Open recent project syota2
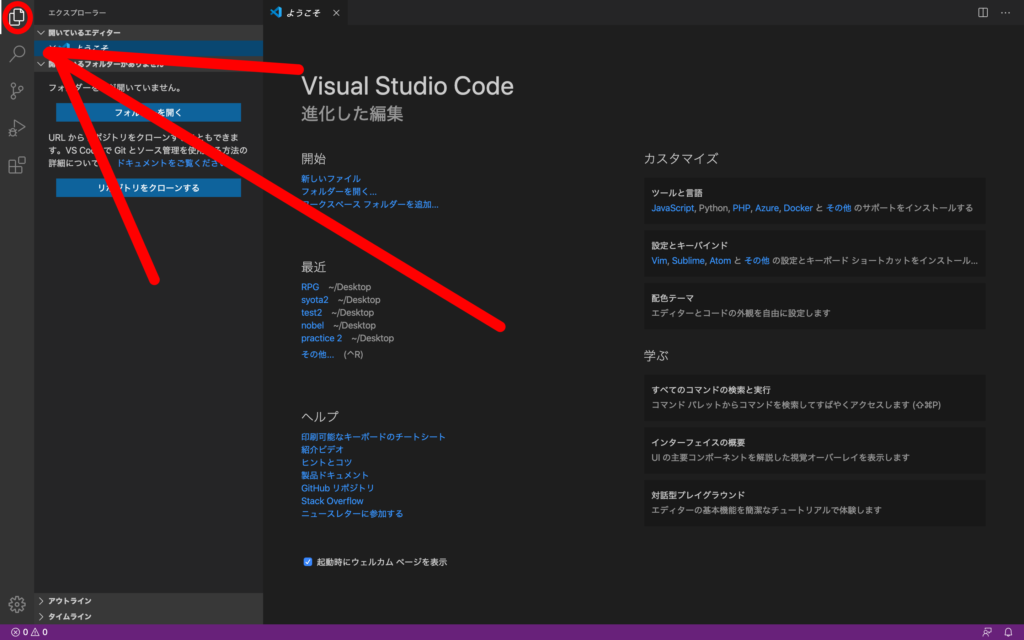The image size is (1024, 640). pyautogui.click(x=314, y=300)
